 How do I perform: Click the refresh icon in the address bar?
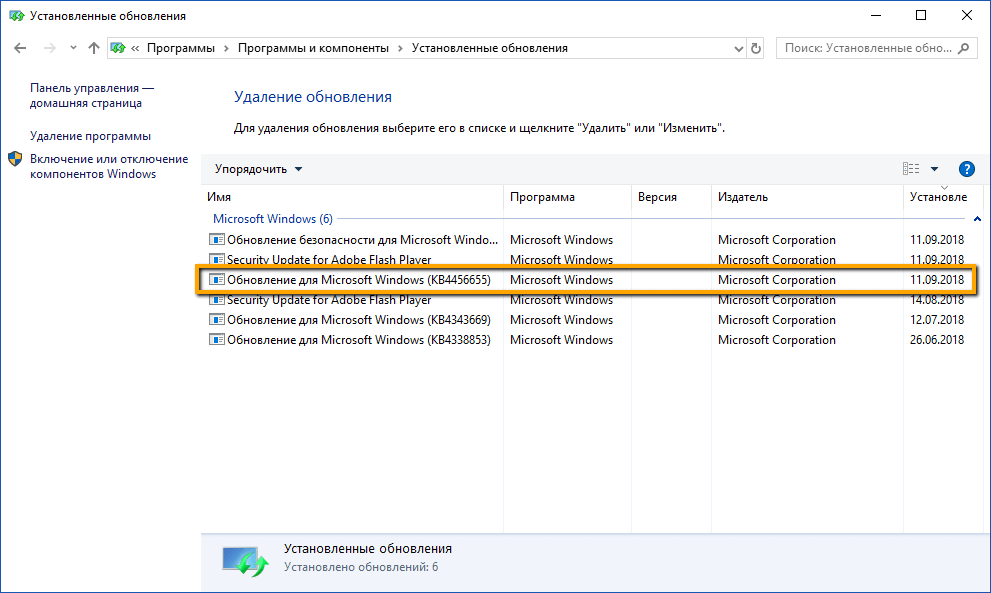[x=757, y=47]
